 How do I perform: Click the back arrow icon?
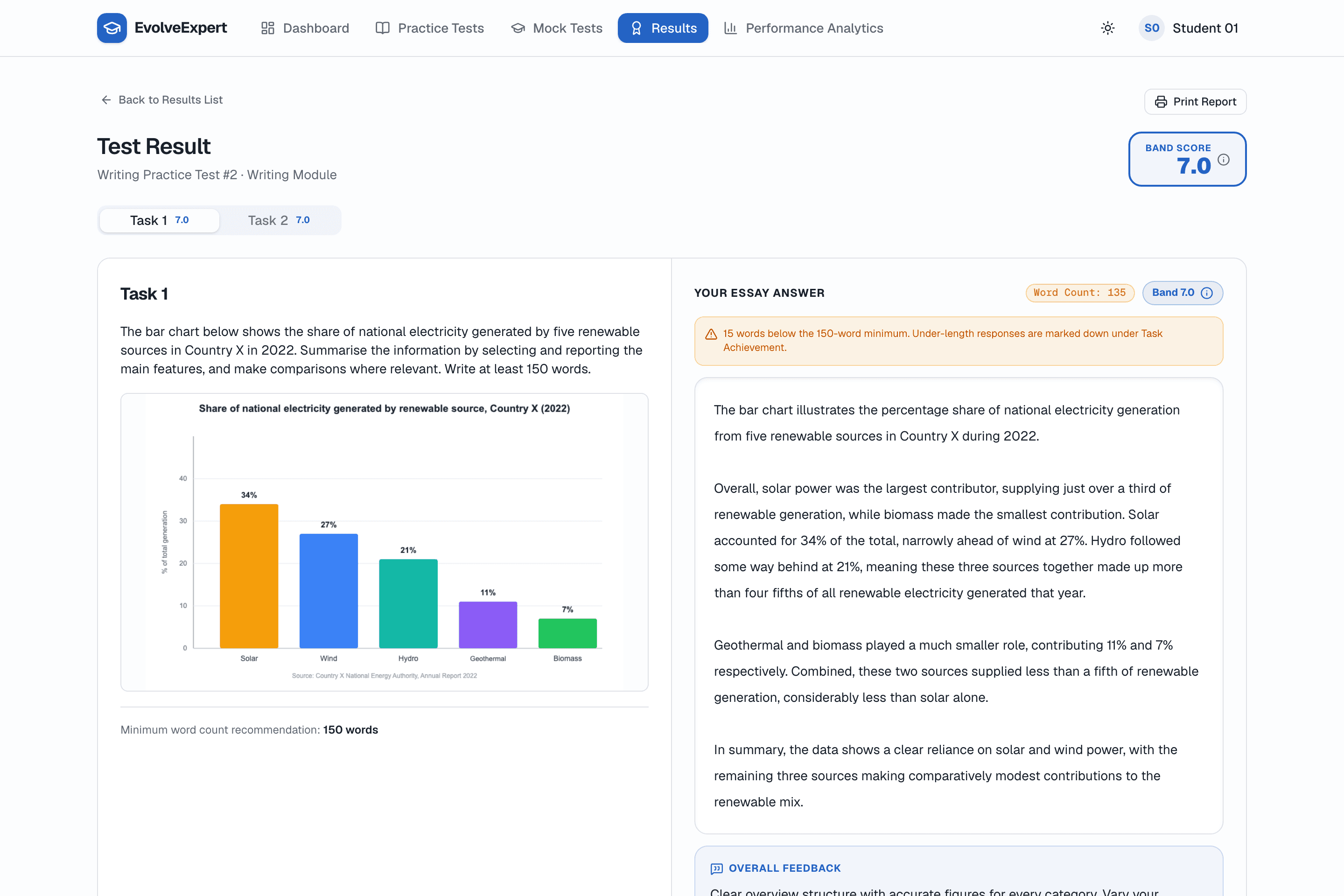pyautogui.click(x=106, y=100)
